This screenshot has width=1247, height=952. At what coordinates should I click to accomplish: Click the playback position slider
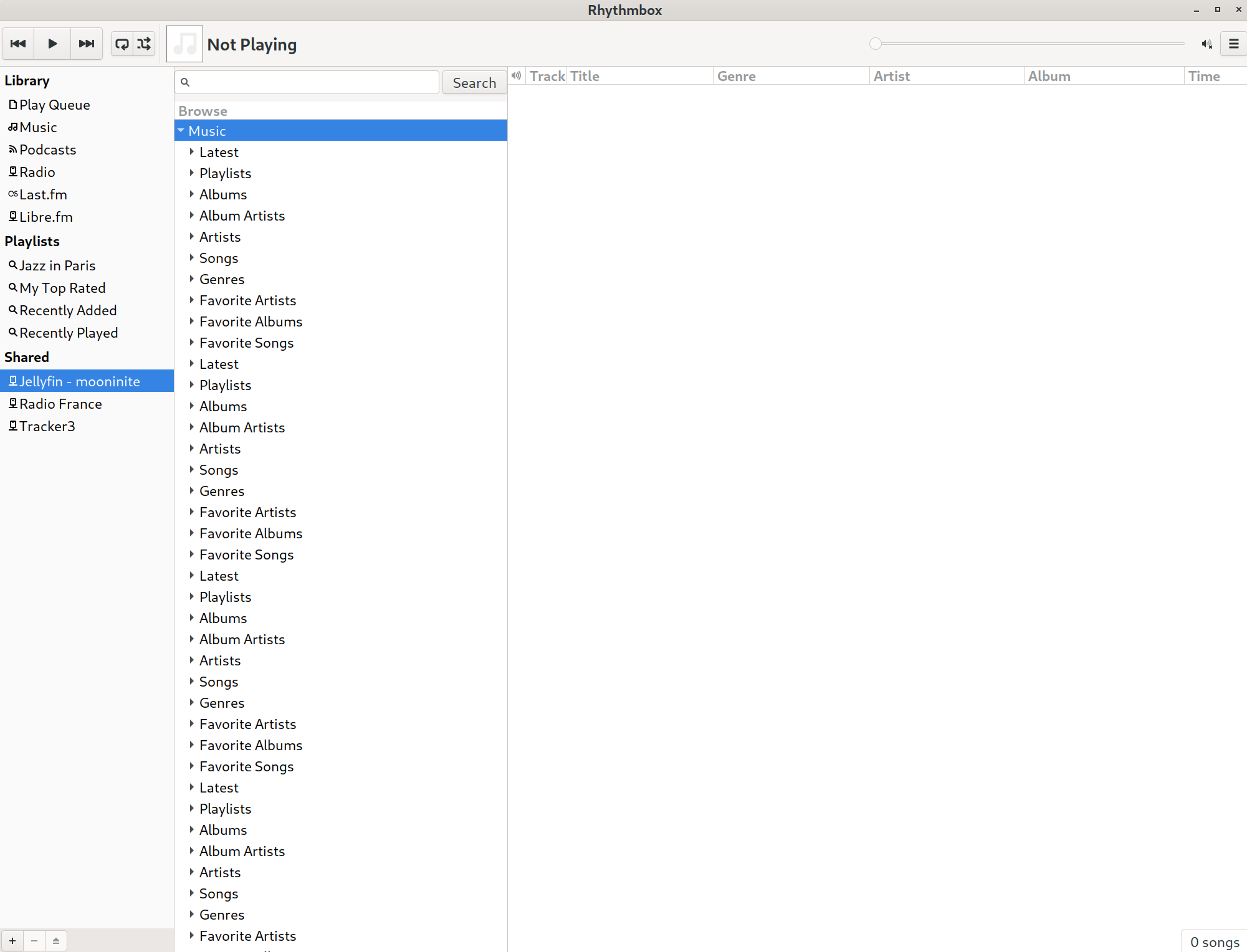click(1028, 44)
